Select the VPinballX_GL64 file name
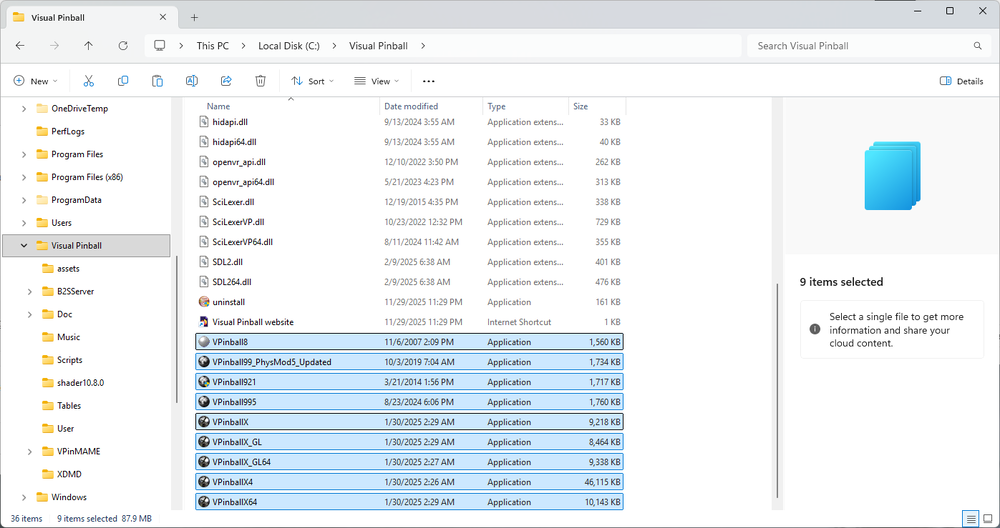 pyautogui.click(x=242, y=462)
